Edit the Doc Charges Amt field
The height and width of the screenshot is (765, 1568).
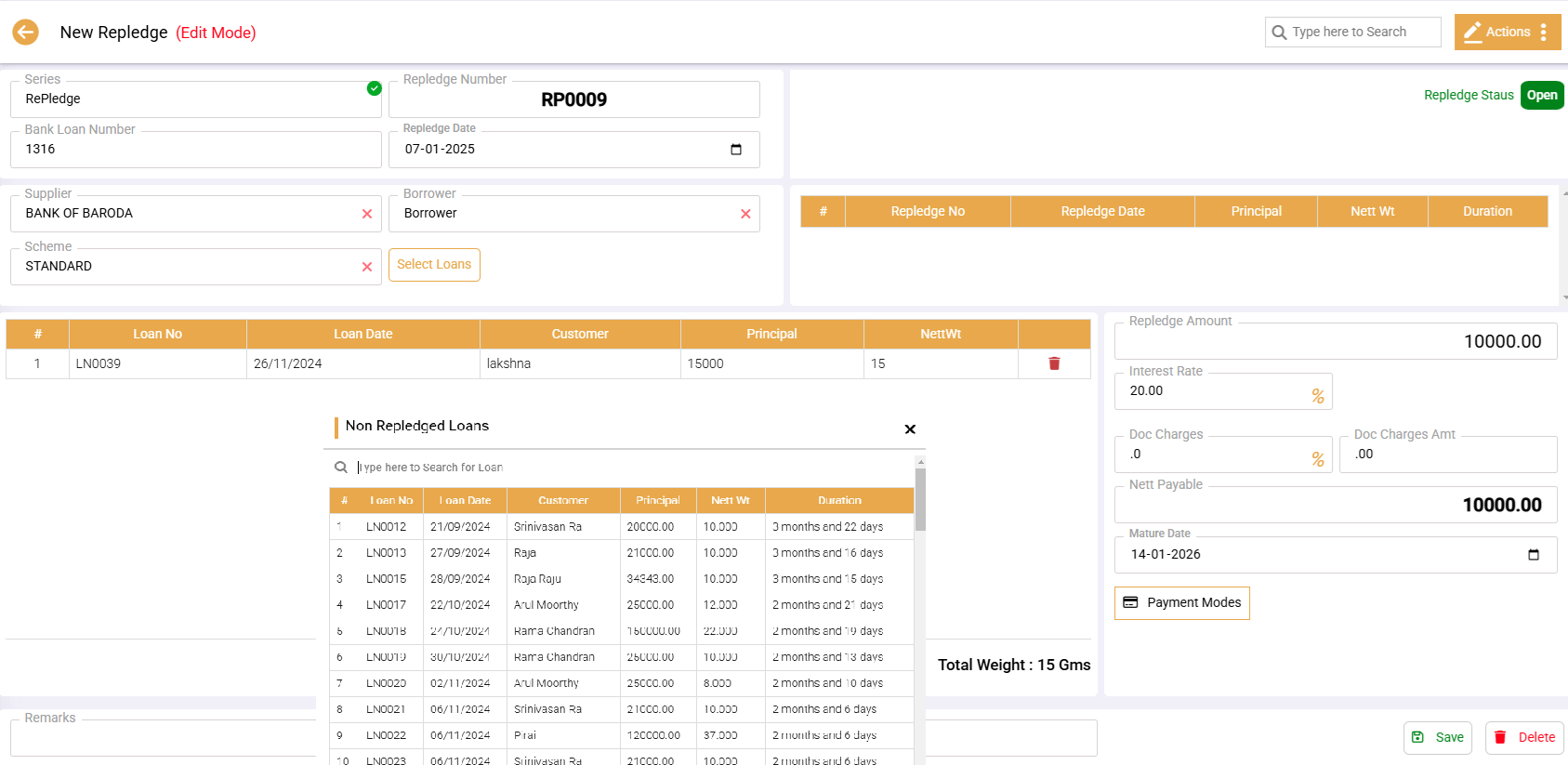click(x=1448, y=455)
